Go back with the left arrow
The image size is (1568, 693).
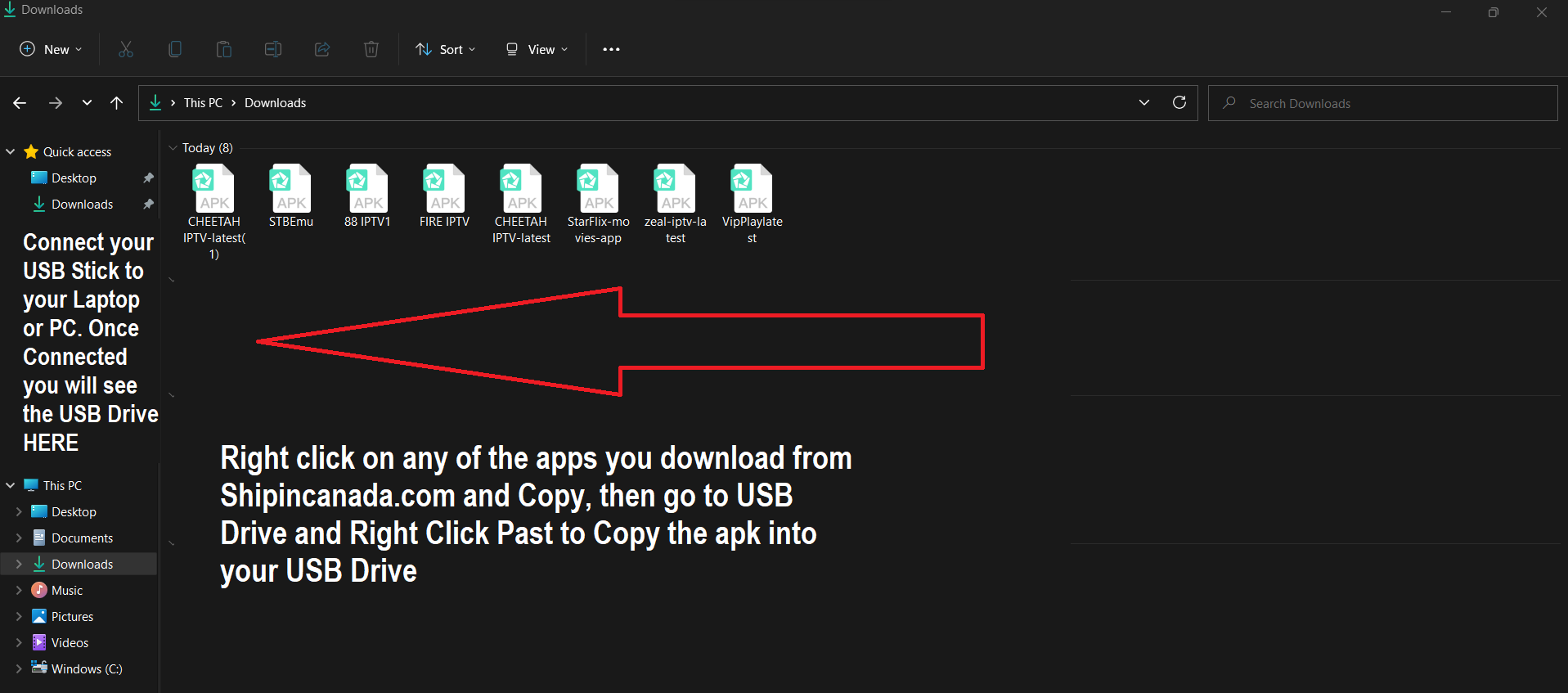point(20,103)
